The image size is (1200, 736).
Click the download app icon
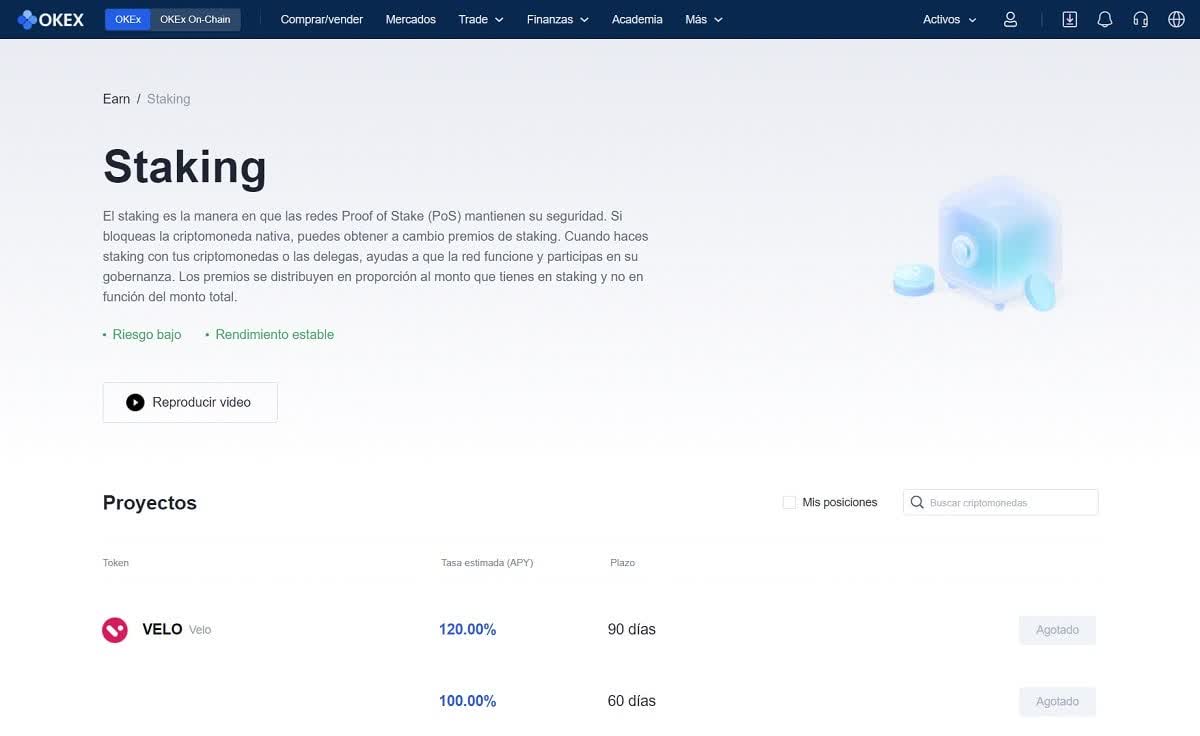(x=1069, y=19)
